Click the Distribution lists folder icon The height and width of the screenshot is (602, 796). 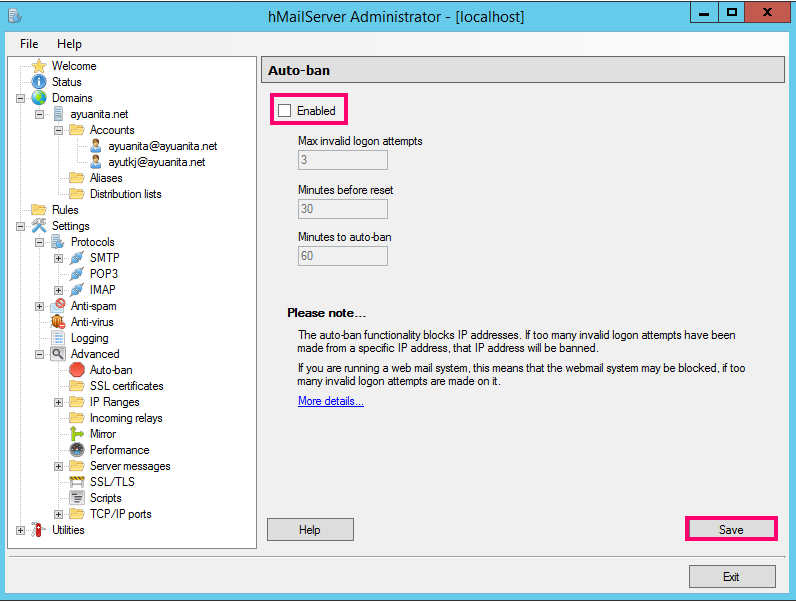pyautogui.click(x=77, y=194)
